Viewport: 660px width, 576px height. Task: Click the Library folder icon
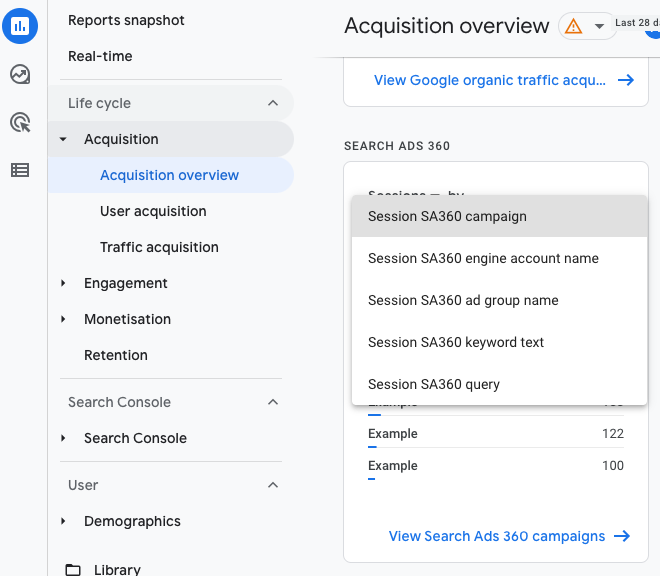pos(73,570)
